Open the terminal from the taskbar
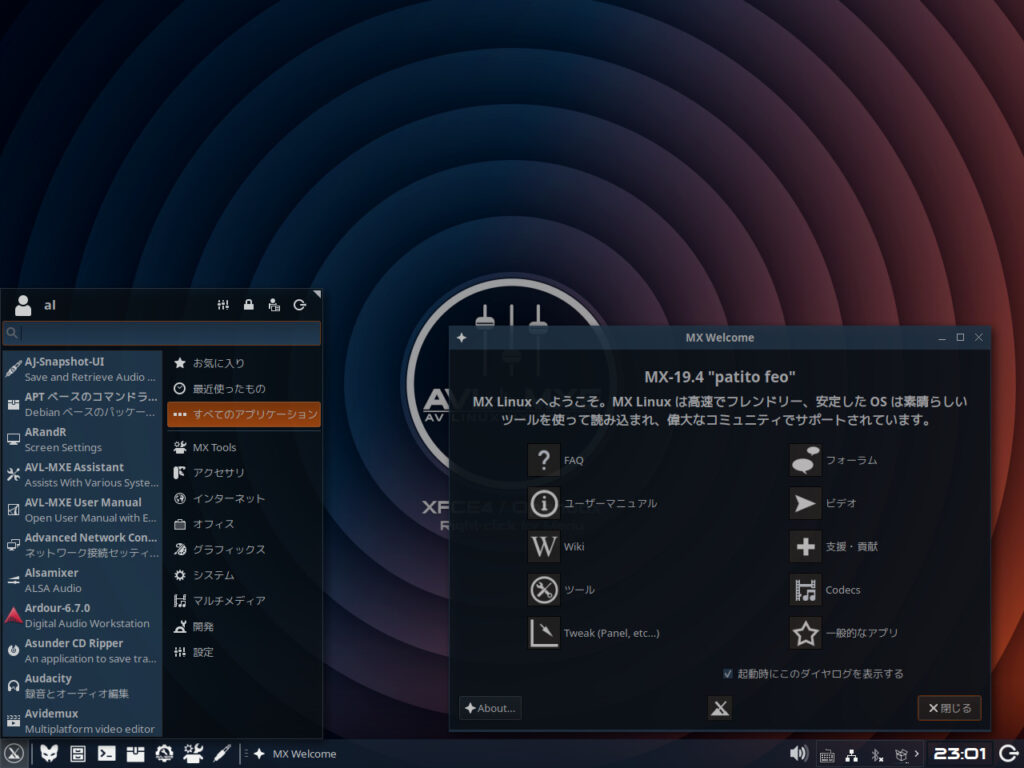The width and height of the screenshot is (1024, 768). pyautogui.click(x=105, y=753)
